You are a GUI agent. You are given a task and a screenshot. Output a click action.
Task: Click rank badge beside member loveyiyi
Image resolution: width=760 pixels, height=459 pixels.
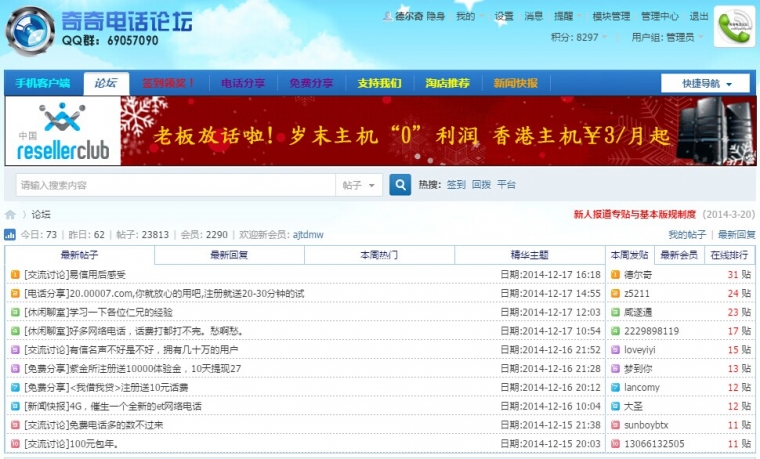pyautogui.click(x=615, y=350)
